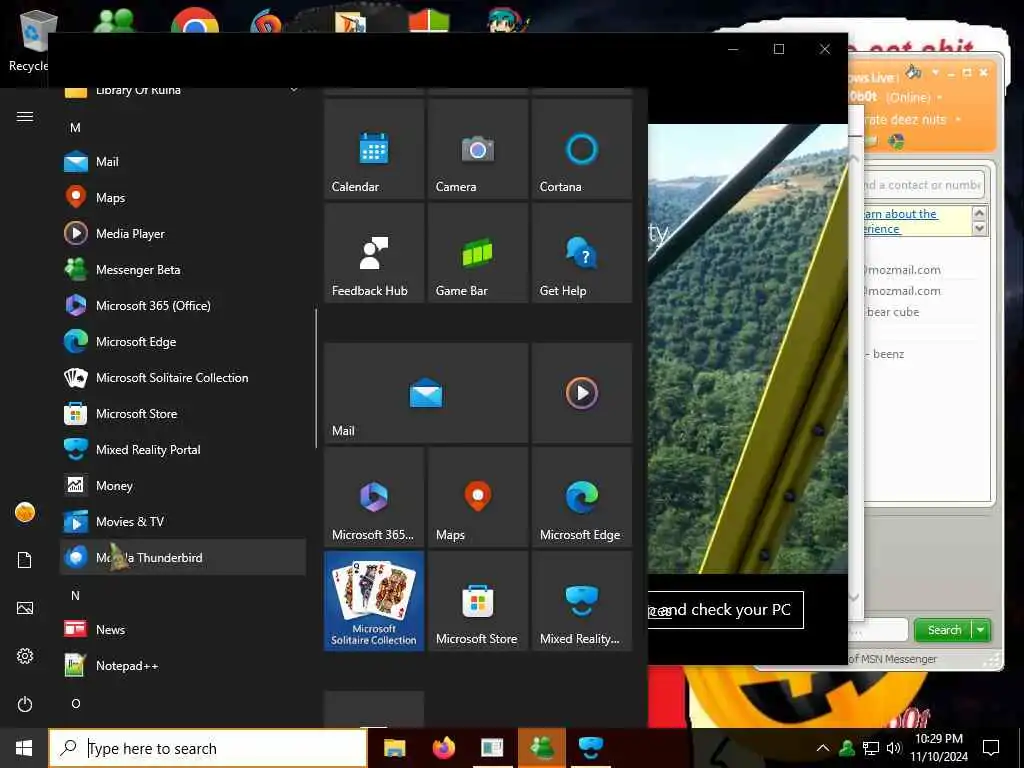
Task: Open Documents from Start sidebar
Action: click(25, 560)
